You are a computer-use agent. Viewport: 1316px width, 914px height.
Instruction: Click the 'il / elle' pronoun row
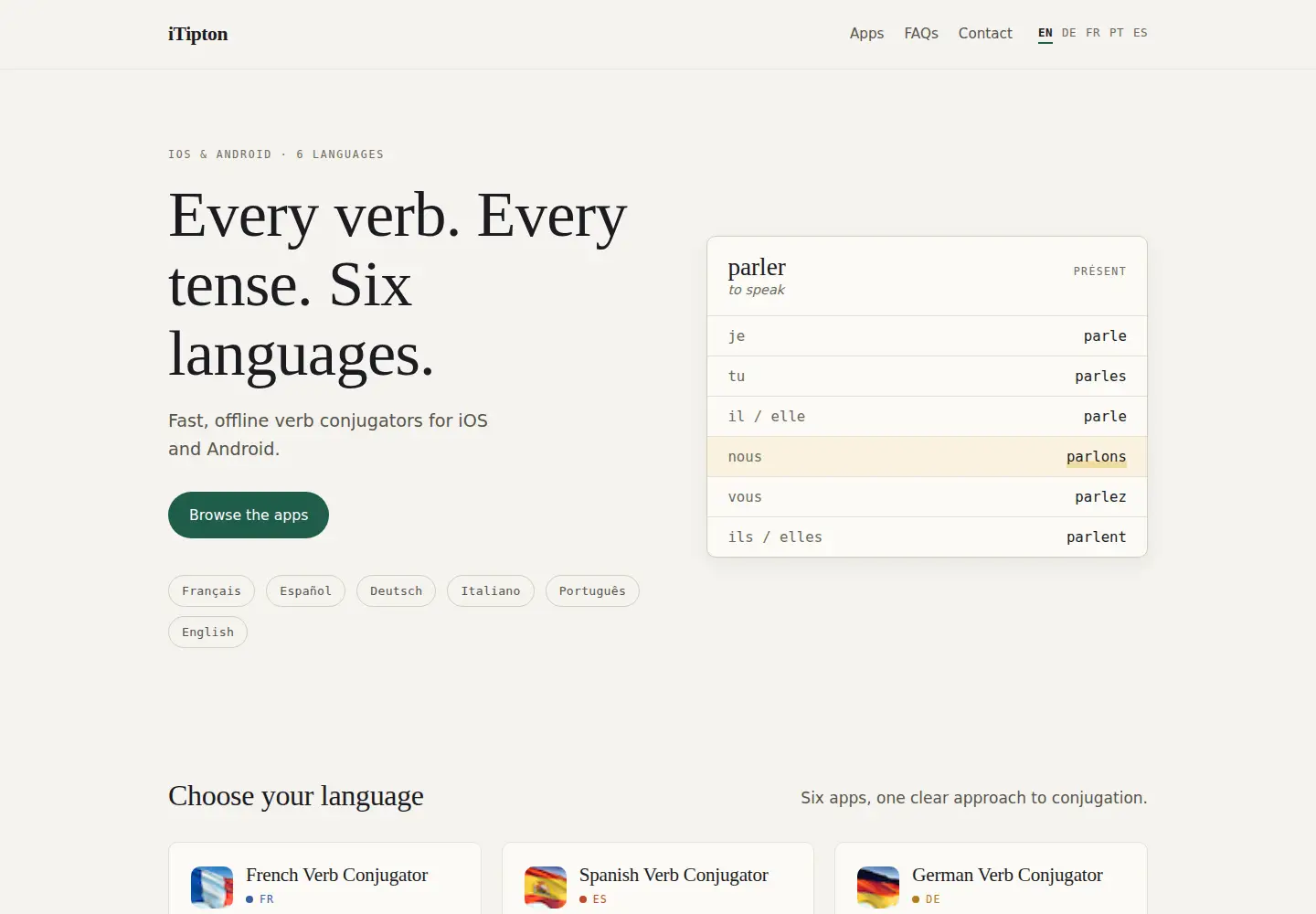click(x=927, y=416)
